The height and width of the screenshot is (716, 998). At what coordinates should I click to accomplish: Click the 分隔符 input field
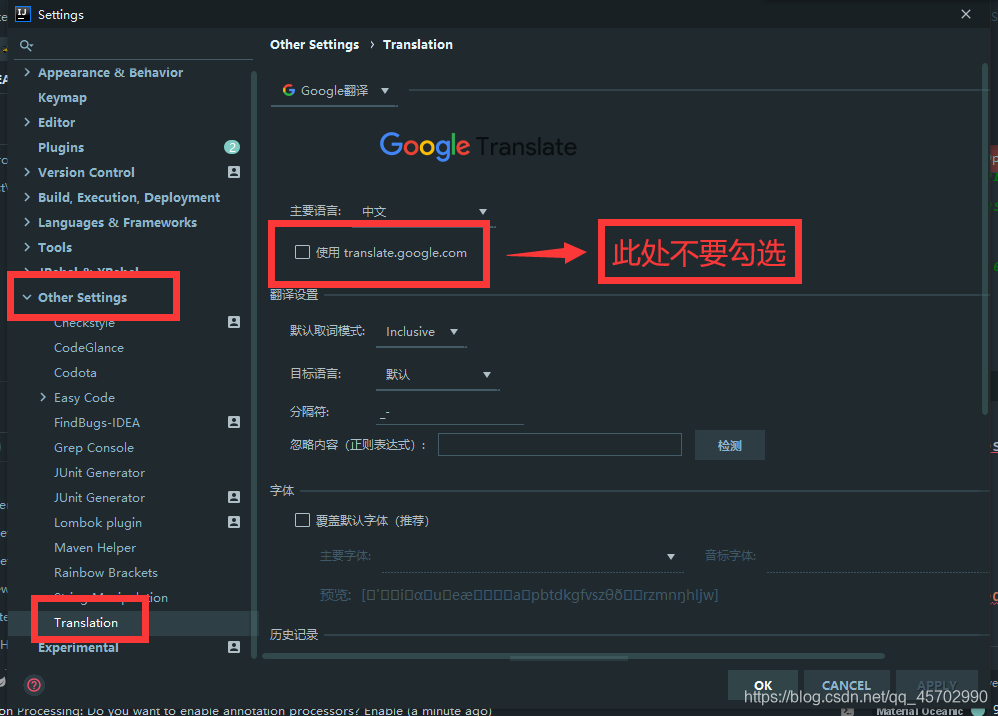[x=450, y=412]
